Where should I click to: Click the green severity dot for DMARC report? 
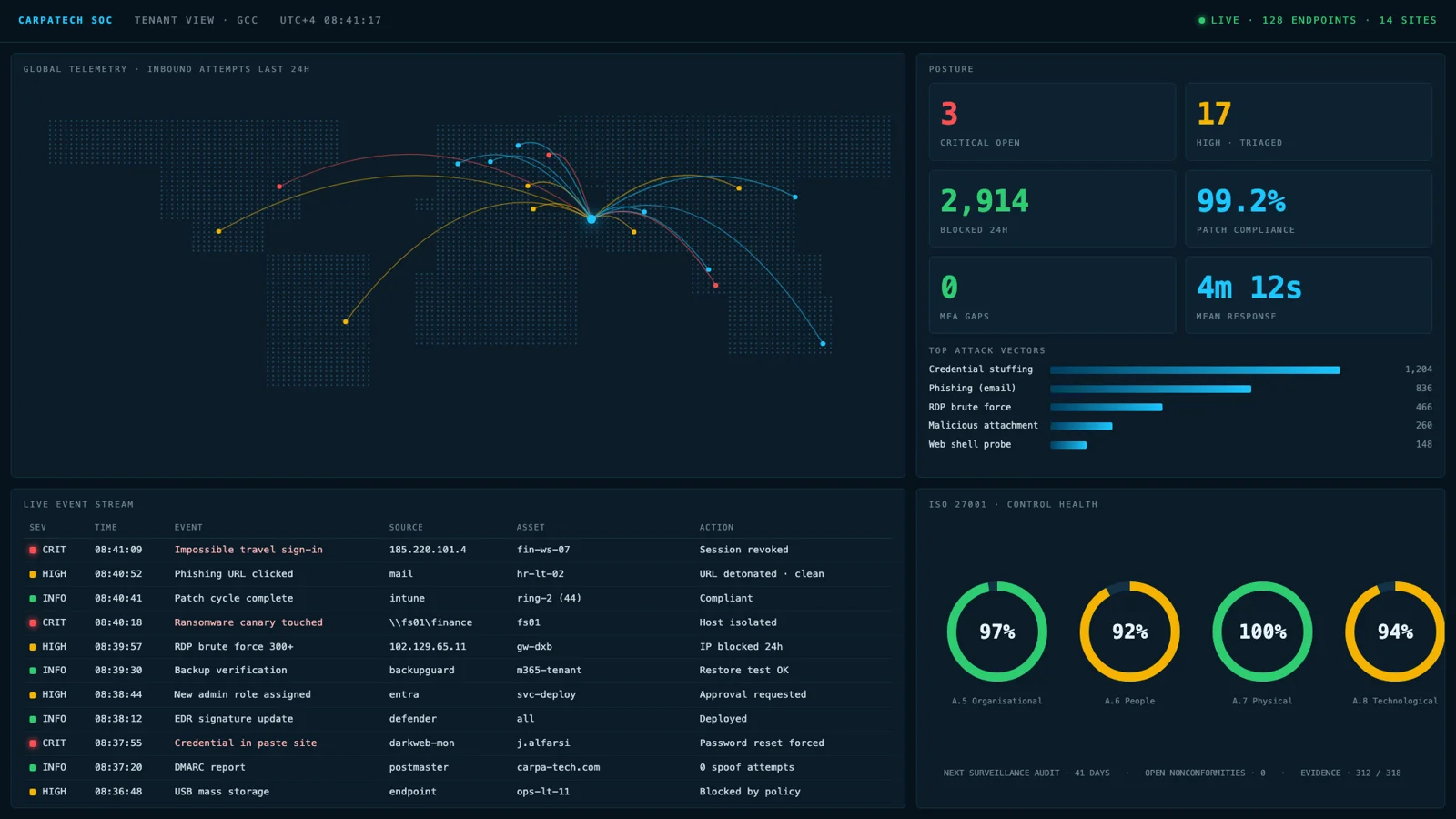33,768
